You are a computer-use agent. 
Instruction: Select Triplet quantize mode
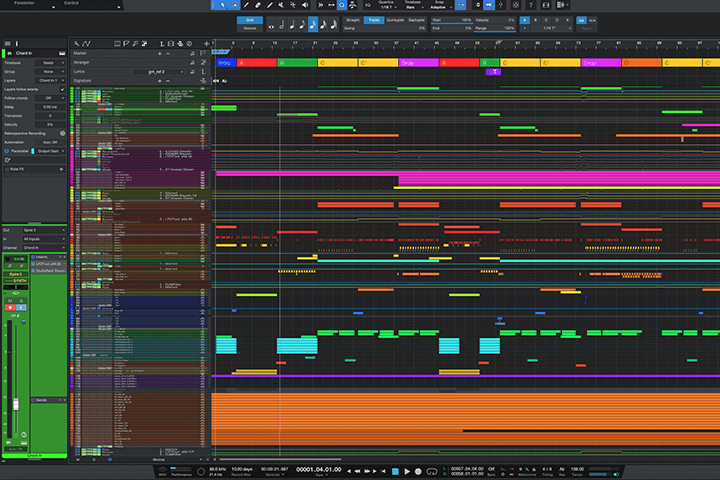coord(374,20)
